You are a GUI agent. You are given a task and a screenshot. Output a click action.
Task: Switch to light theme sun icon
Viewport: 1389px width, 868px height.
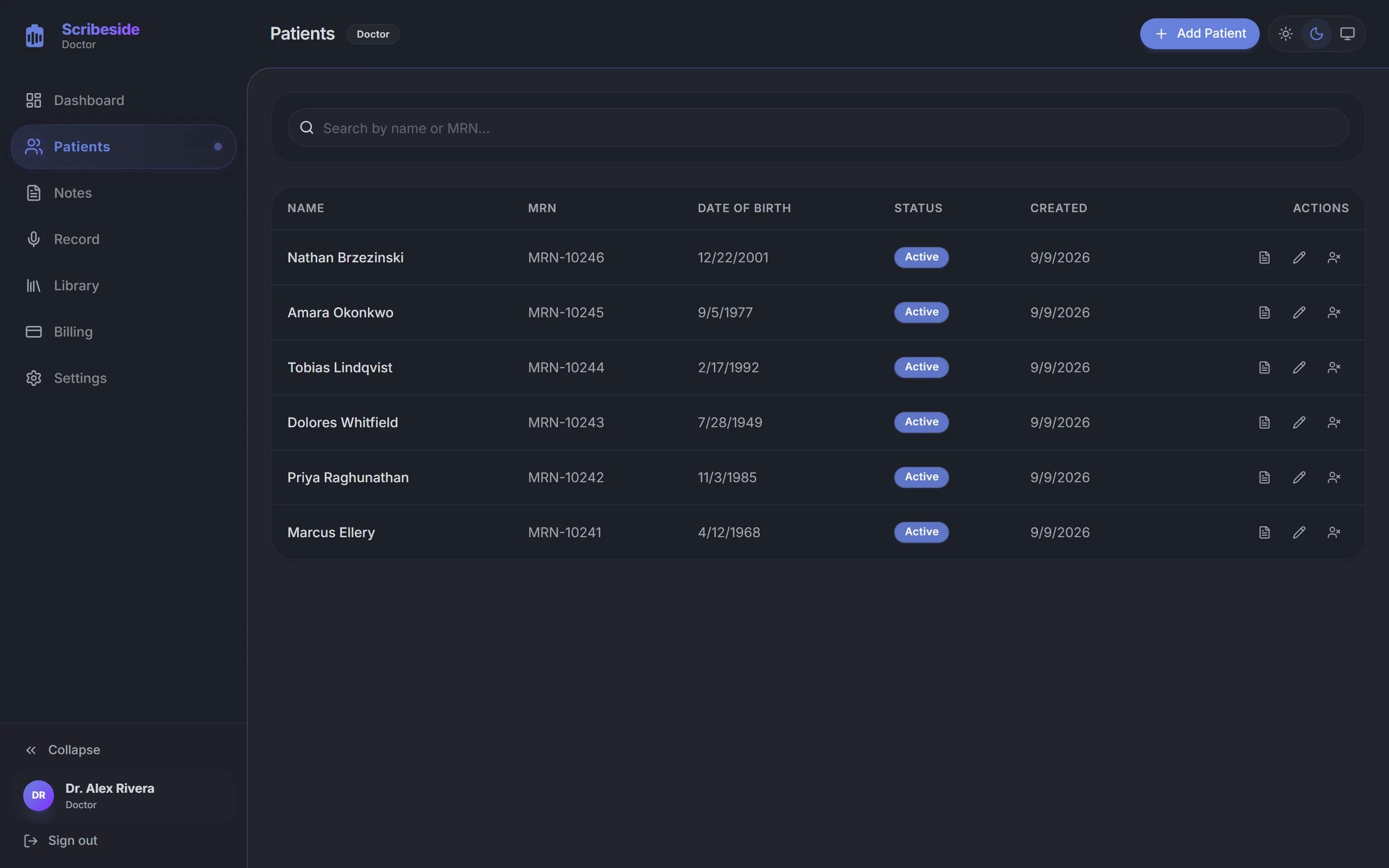pos(1286,34)
